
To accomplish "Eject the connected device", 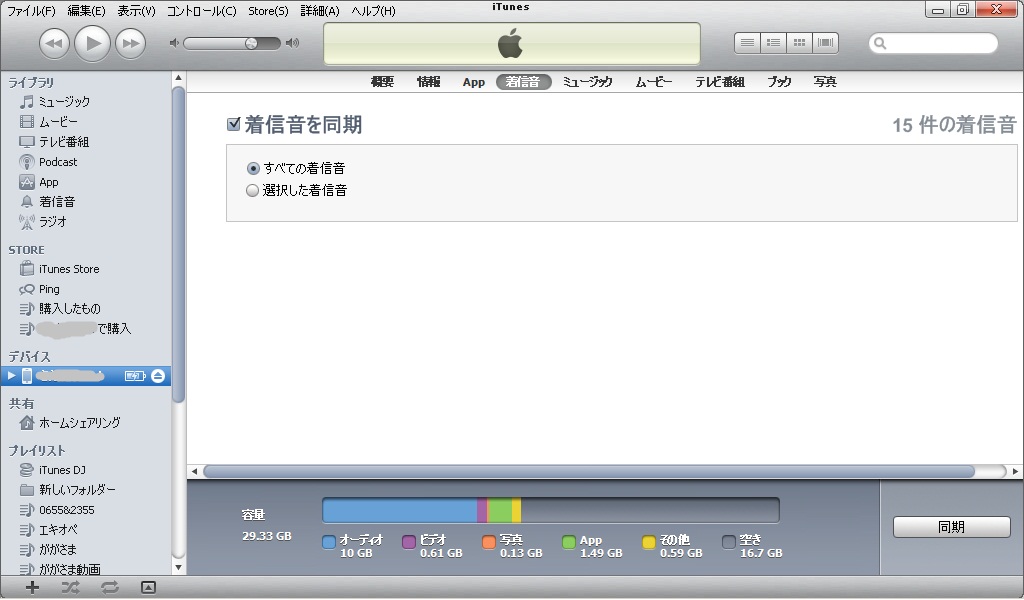I will click(x=158, y=376).
